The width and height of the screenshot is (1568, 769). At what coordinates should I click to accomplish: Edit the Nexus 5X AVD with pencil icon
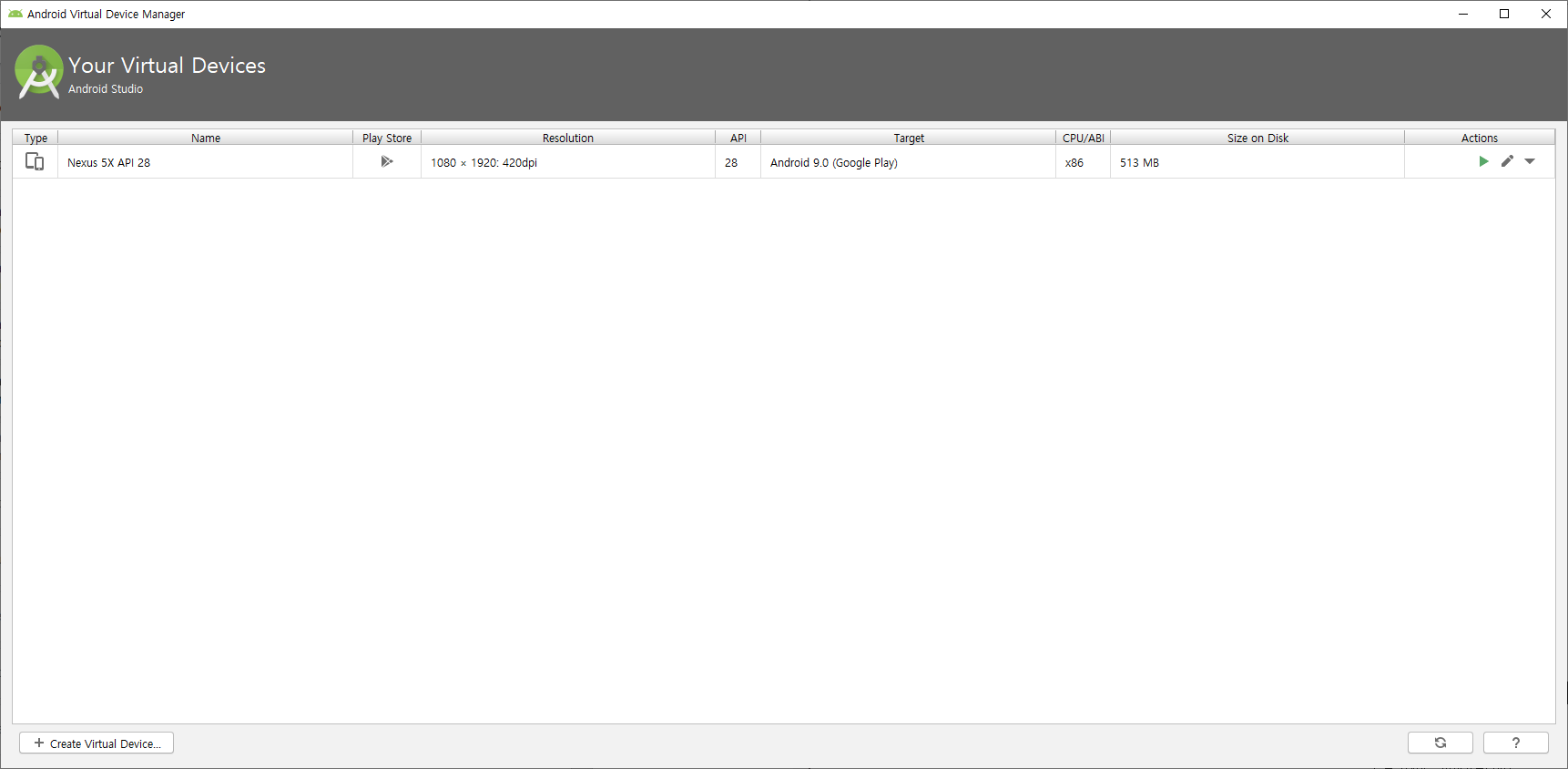pos(1507,161)
